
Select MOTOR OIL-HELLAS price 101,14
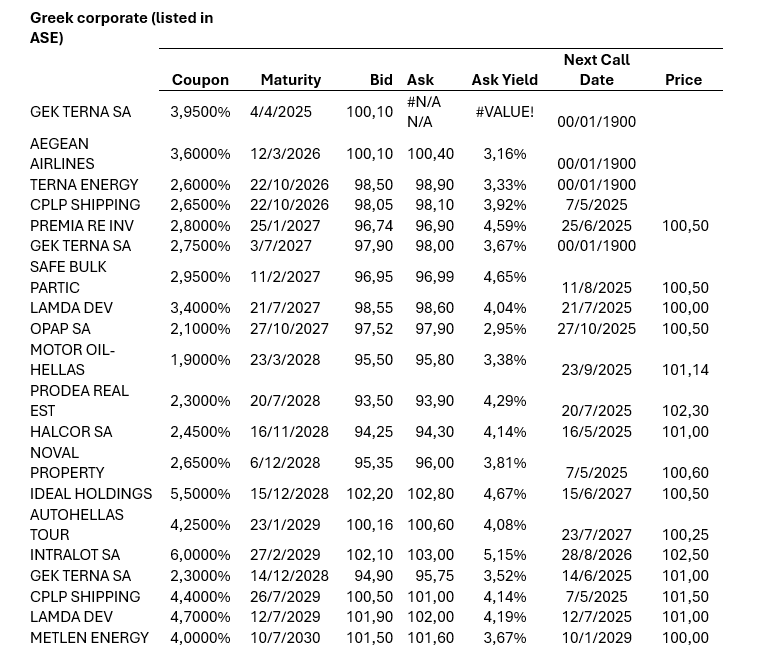(685, 370)
